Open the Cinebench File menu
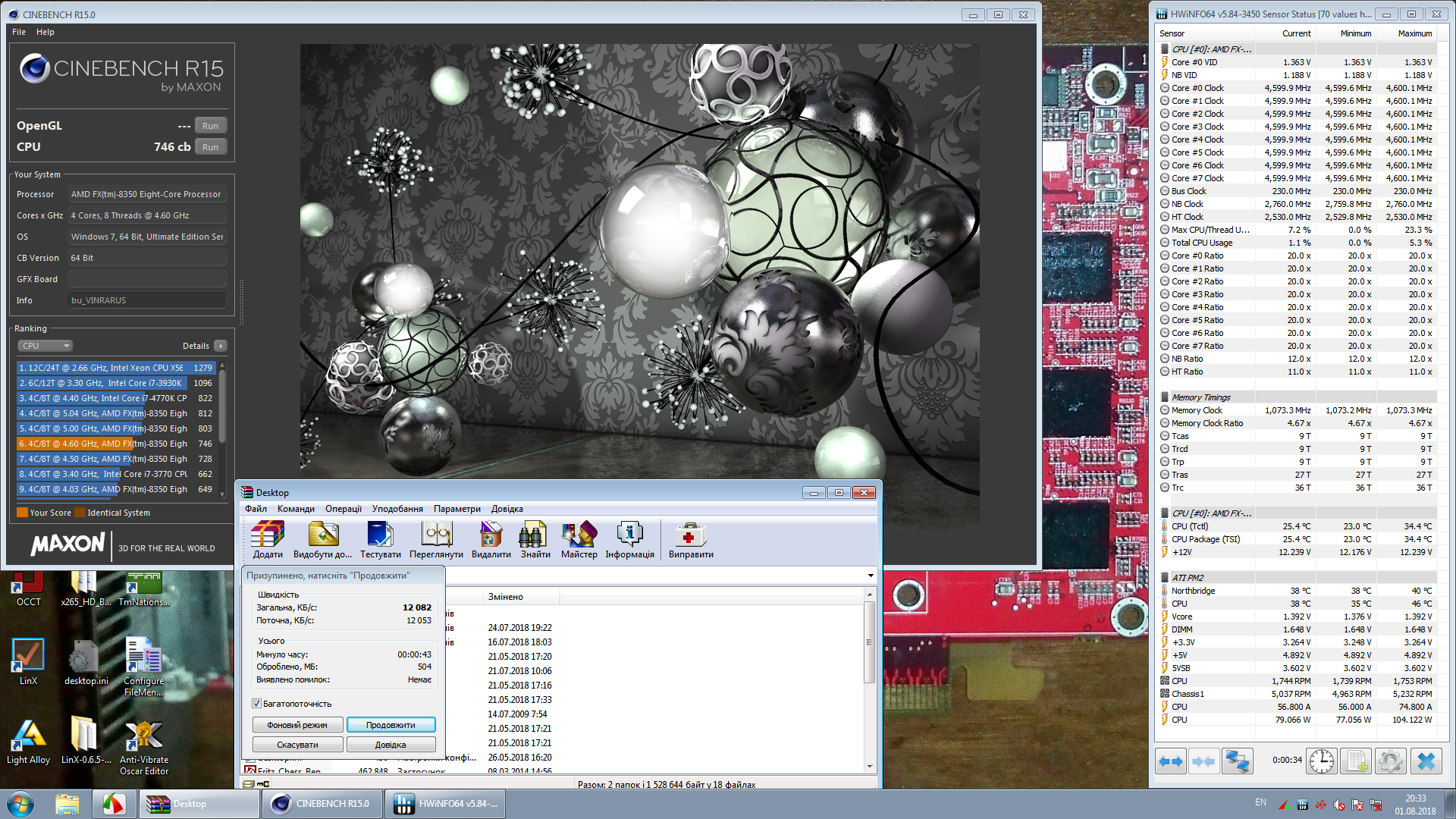 19,32
